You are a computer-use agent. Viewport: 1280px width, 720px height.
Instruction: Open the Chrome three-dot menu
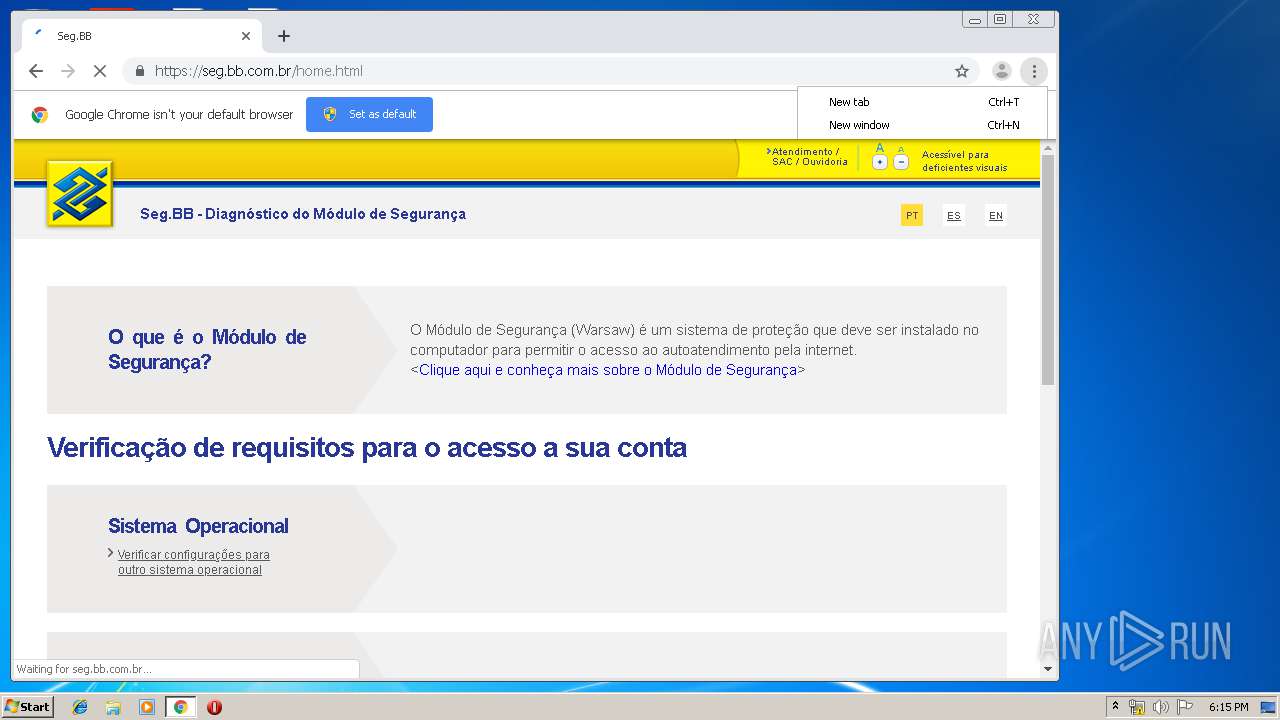1034,71
